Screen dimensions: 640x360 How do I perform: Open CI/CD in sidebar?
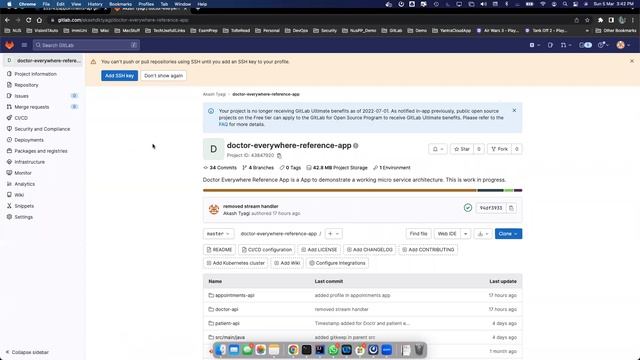click(x=21, y=118)
